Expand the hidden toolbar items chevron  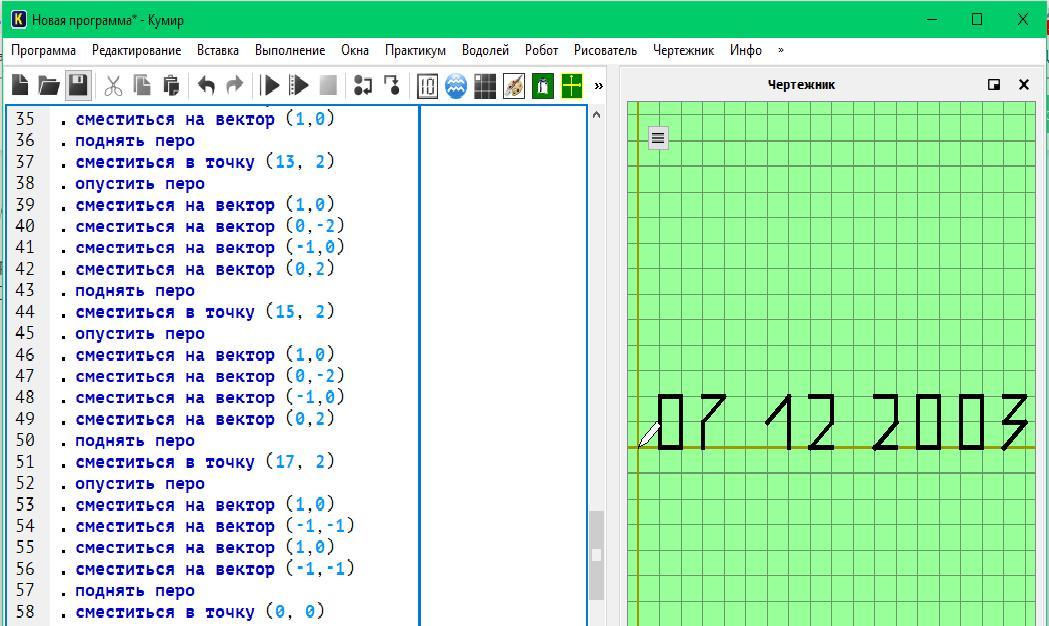598,86
